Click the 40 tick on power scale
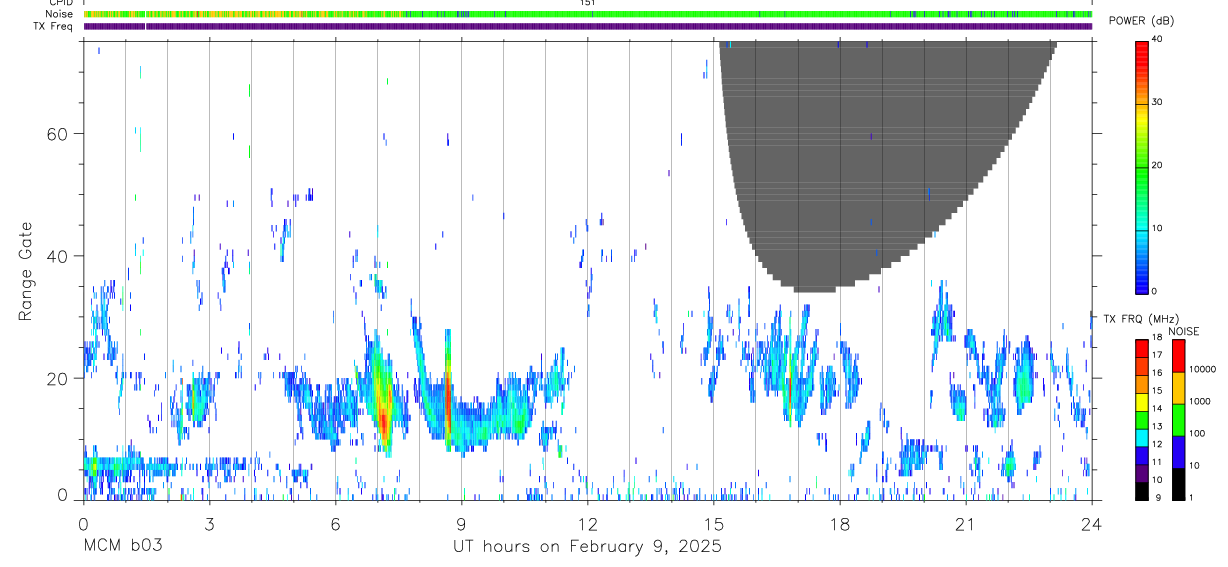This screenshot has height=567, width=1228. point(1157,40)
